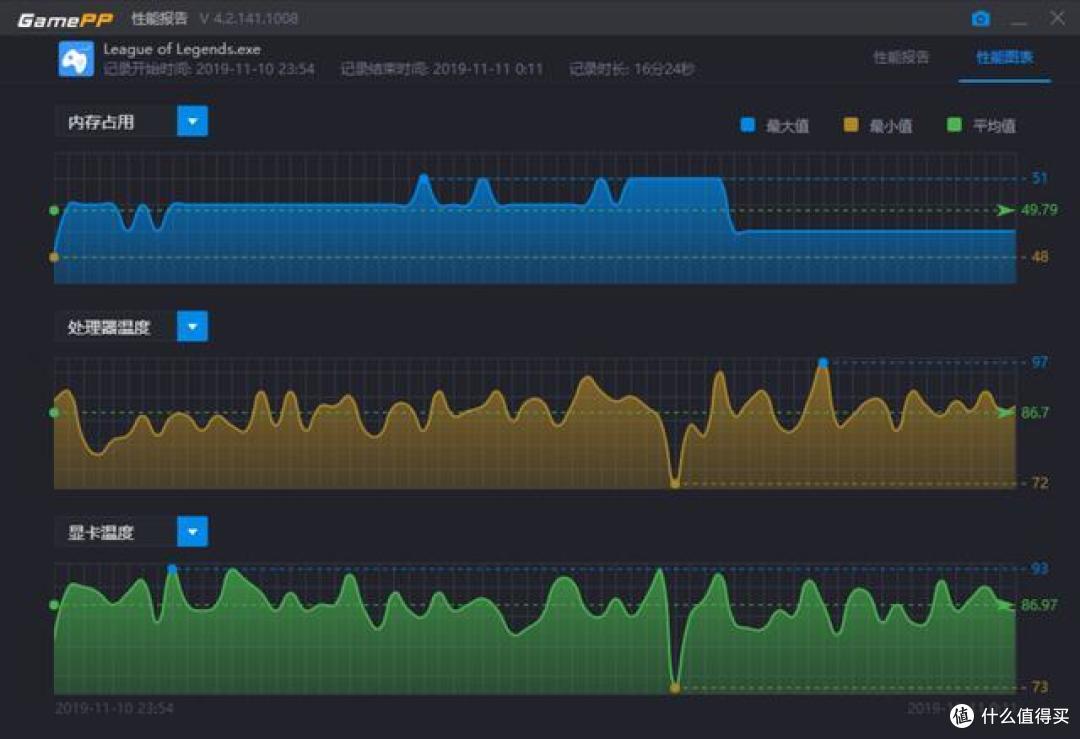Click the 性能报告 title bar label
The image size is (1080, 739).
159,19
